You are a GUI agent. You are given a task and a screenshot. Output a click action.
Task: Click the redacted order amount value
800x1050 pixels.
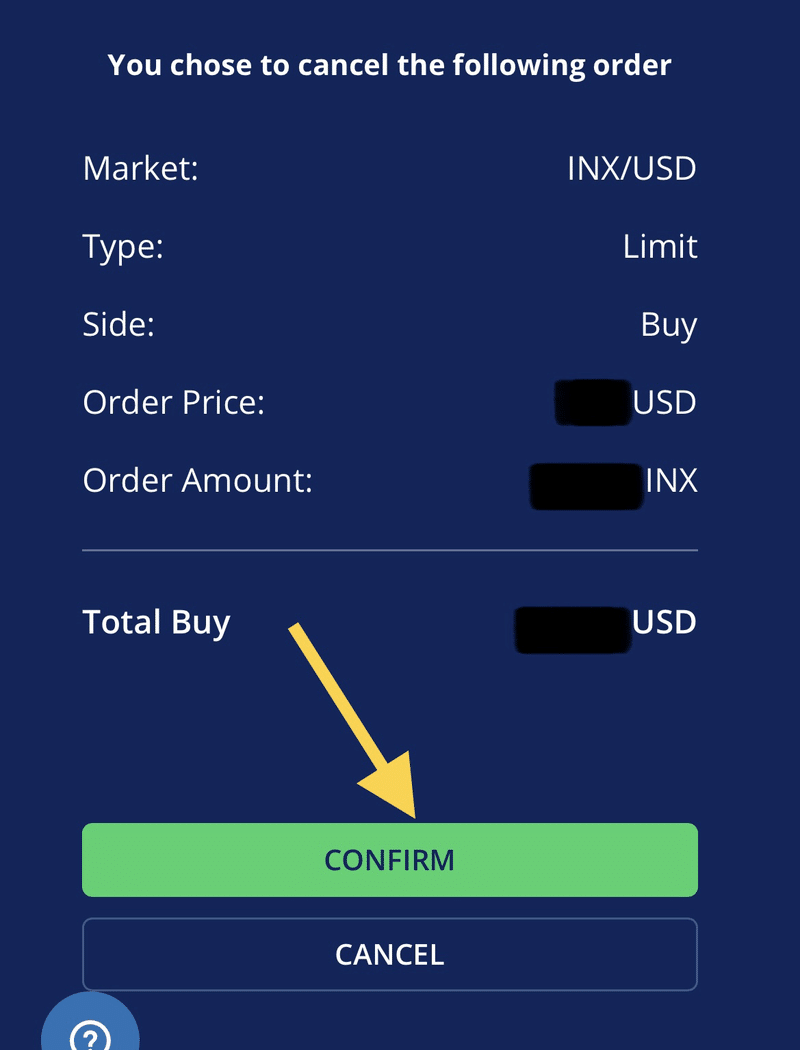coord(586,484)
